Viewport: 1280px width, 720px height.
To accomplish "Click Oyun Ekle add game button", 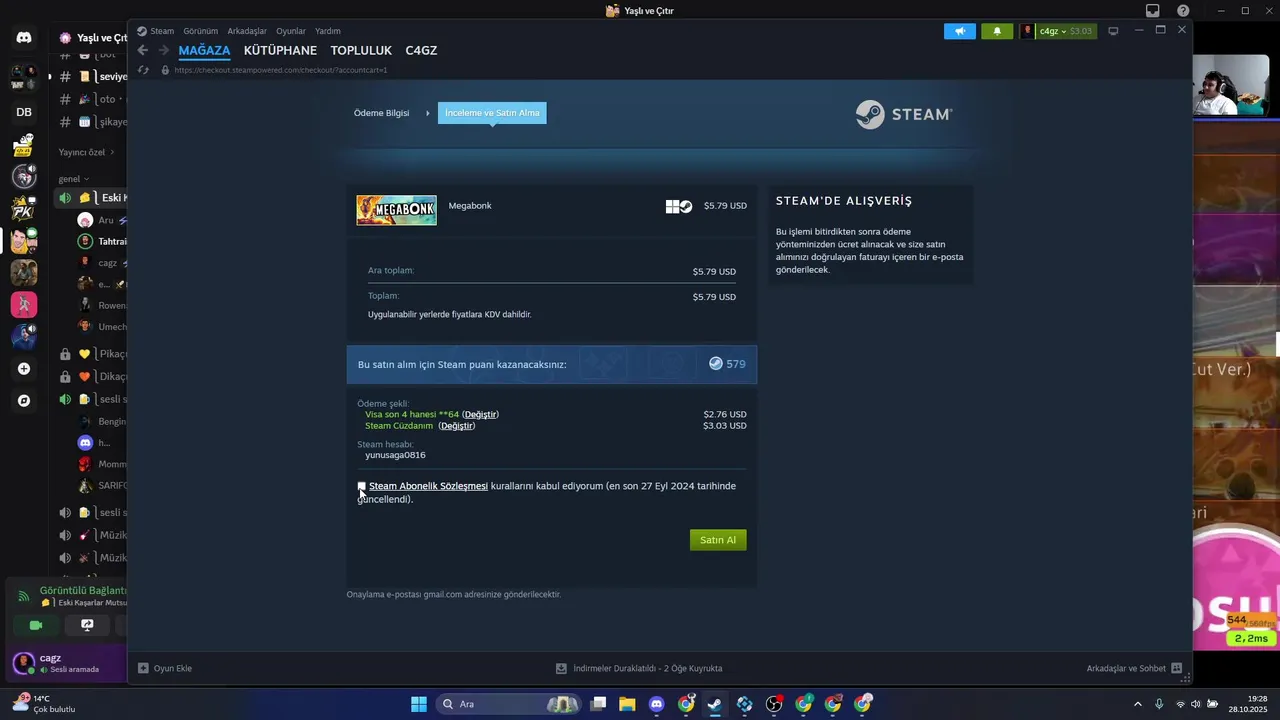I will (165, 668).
